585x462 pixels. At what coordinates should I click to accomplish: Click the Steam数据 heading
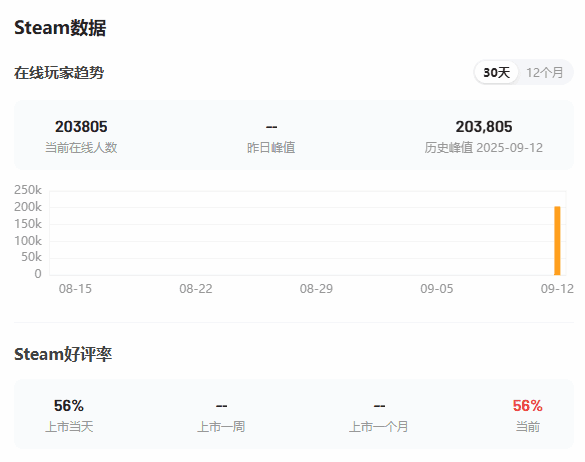coord(60,28)
